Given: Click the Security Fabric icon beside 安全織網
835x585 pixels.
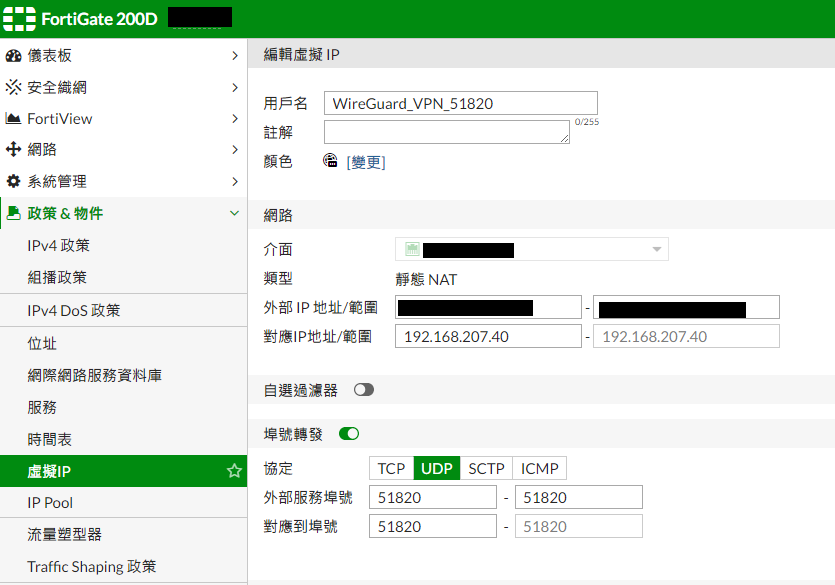Looking at the screenshot, I should coord(13,87).
